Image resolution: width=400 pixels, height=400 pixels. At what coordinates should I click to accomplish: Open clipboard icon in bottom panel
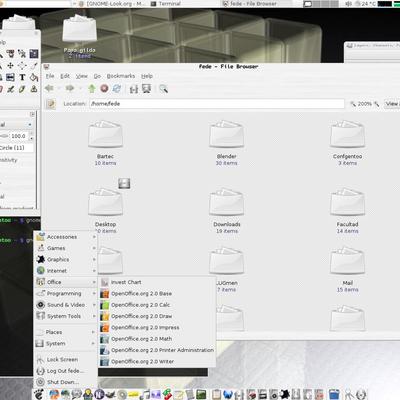tap(216, 395)
